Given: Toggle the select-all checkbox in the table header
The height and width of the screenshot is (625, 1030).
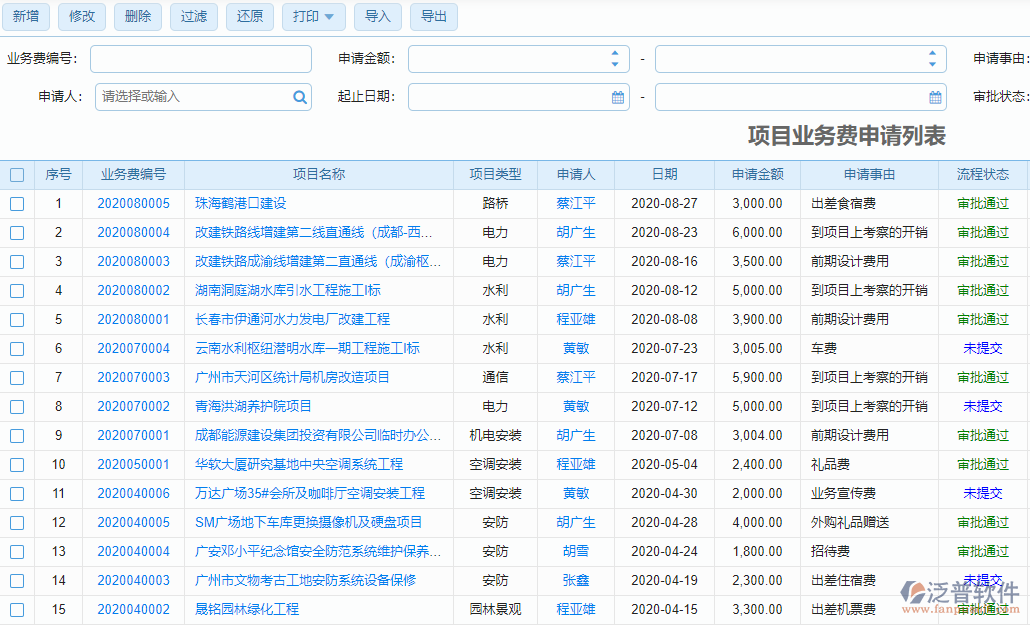Looking at the screenshot, I should pyautogui.click(x=16, y=174).
